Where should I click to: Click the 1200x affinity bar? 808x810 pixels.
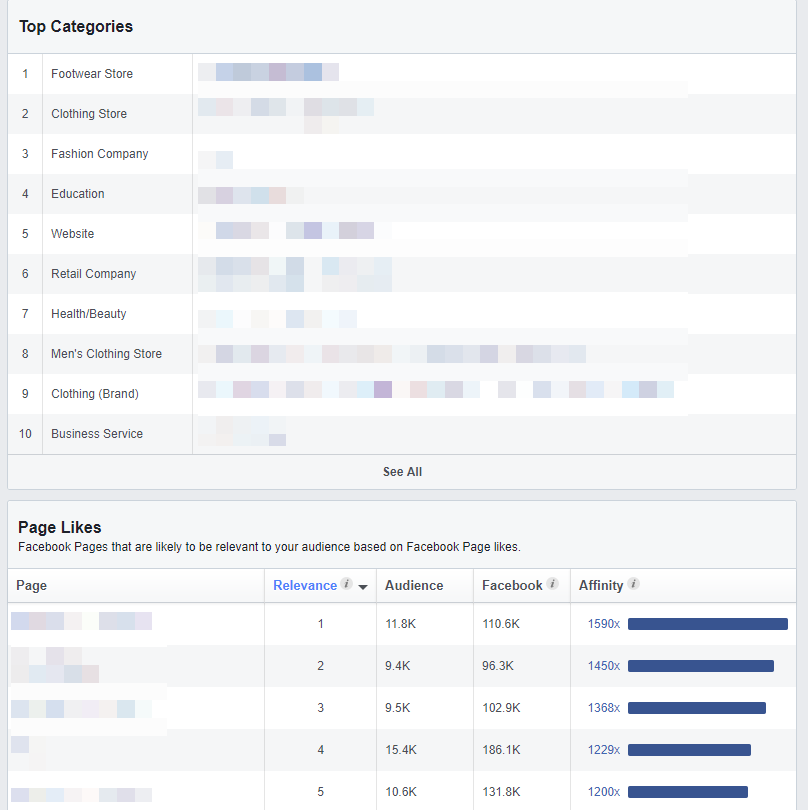687,792
